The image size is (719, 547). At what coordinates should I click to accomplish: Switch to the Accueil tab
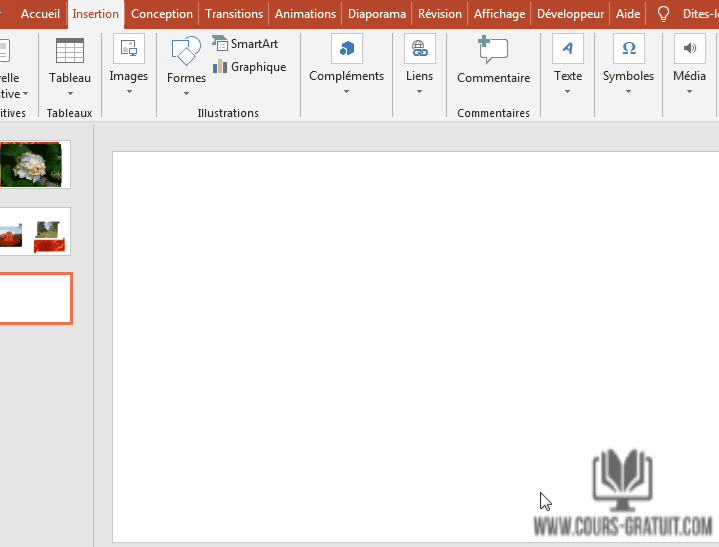40,14
